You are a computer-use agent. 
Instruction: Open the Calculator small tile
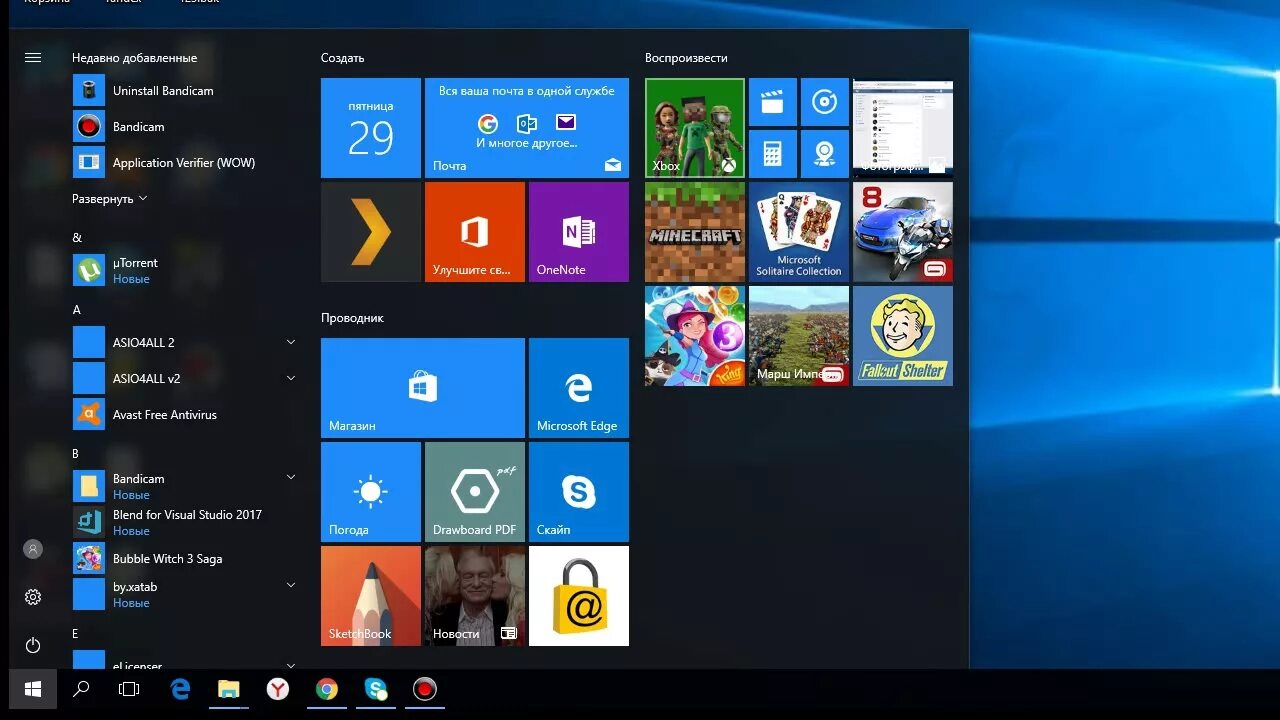(773, 154)
